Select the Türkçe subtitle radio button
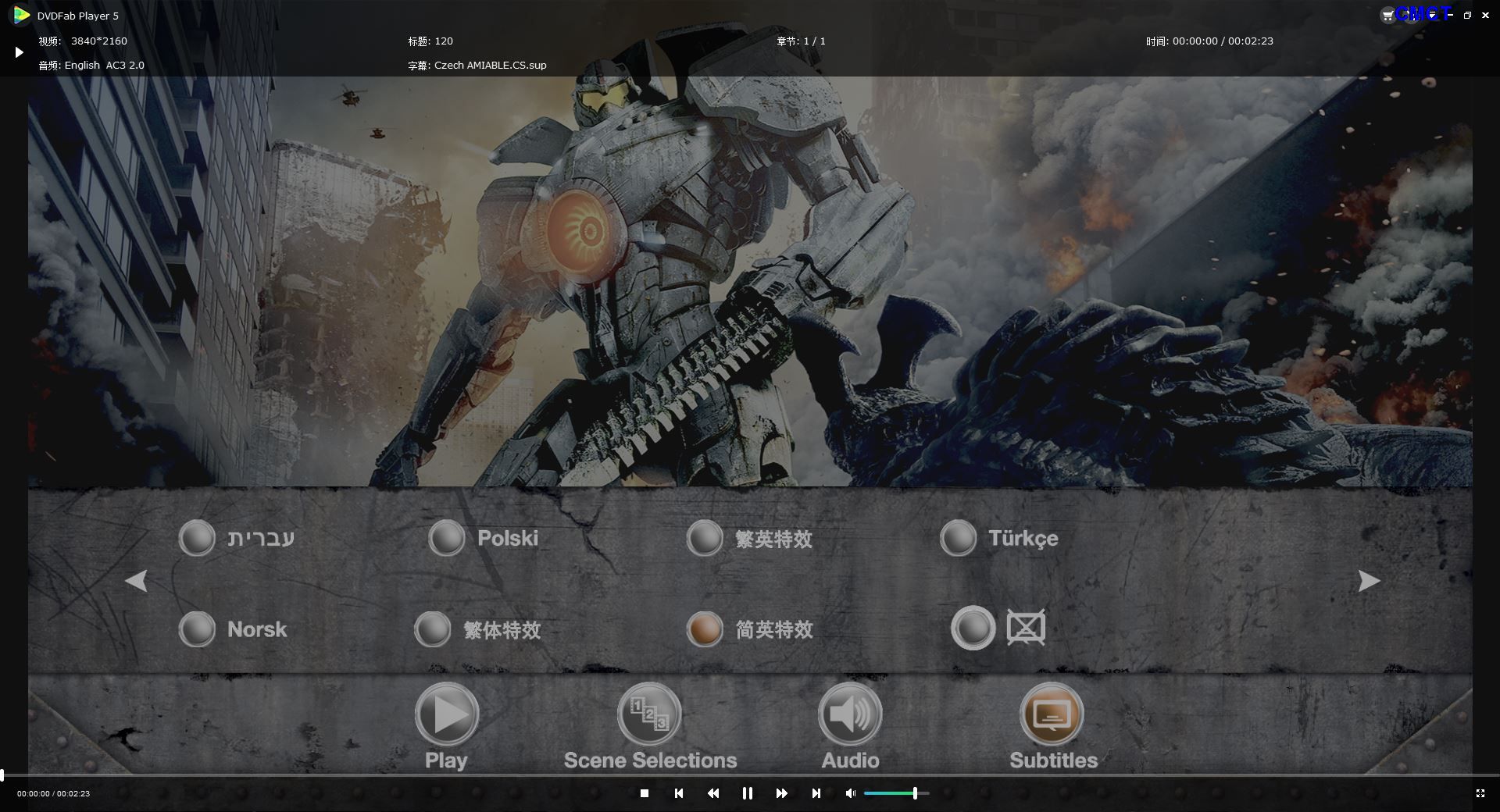The image size is (1500, 812). coord(958,538)
